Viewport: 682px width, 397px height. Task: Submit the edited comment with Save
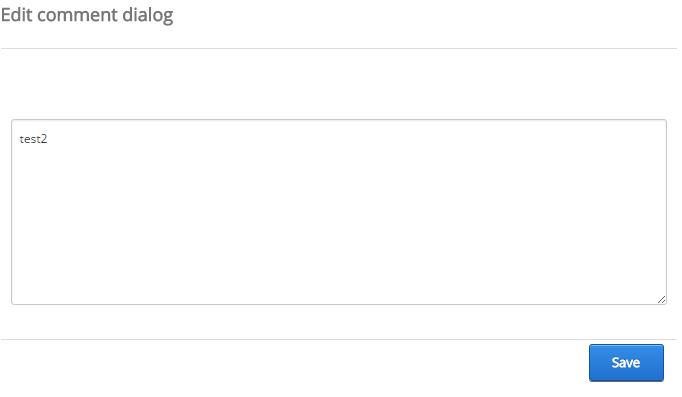click(626, 363)
